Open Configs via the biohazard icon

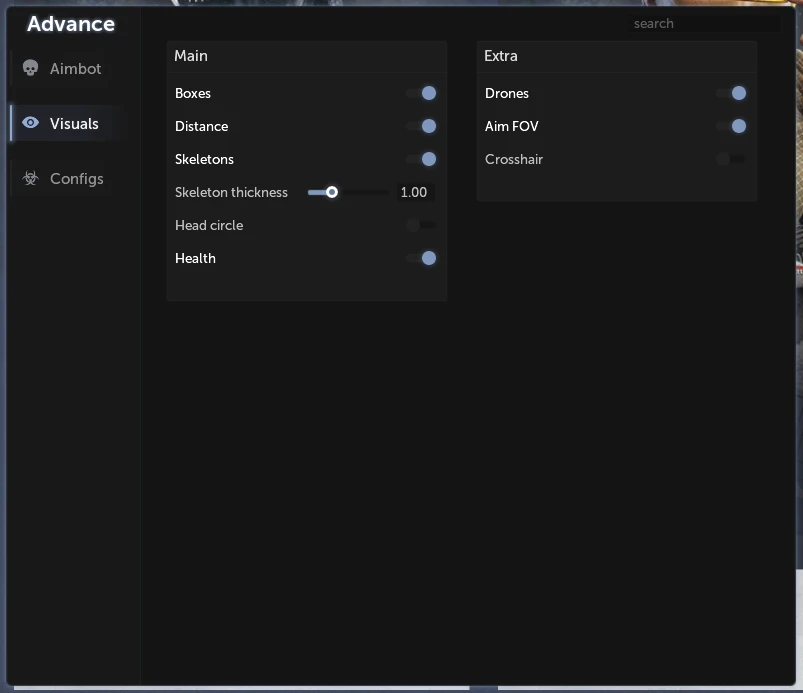coord(31,178)
